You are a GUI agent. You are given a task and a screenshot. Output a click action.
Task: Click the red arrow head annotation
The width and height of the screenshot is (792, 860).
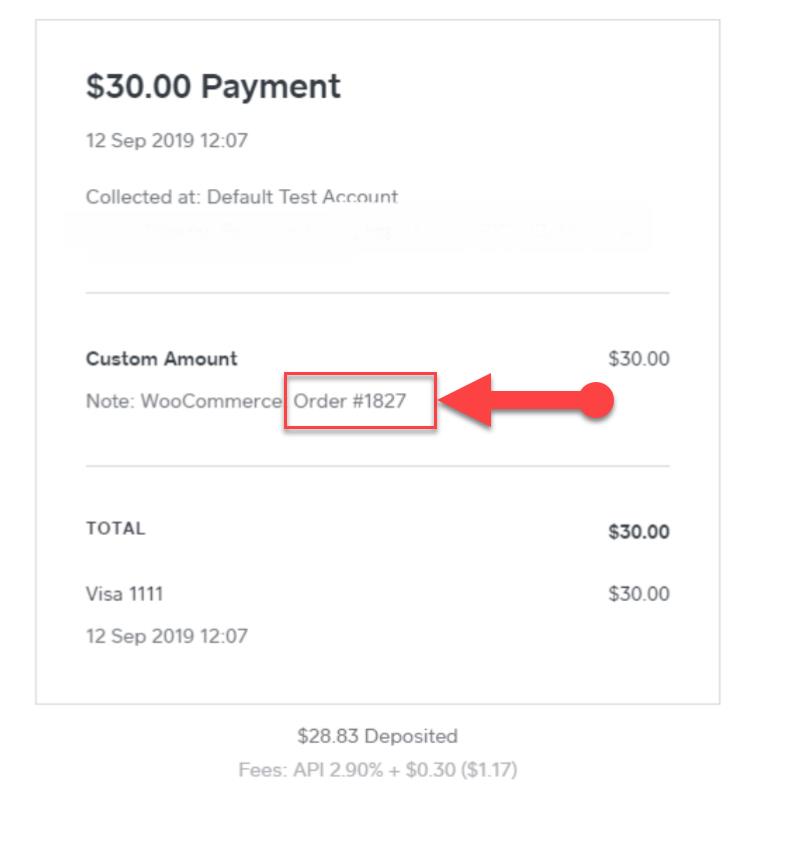click(466, 400)
